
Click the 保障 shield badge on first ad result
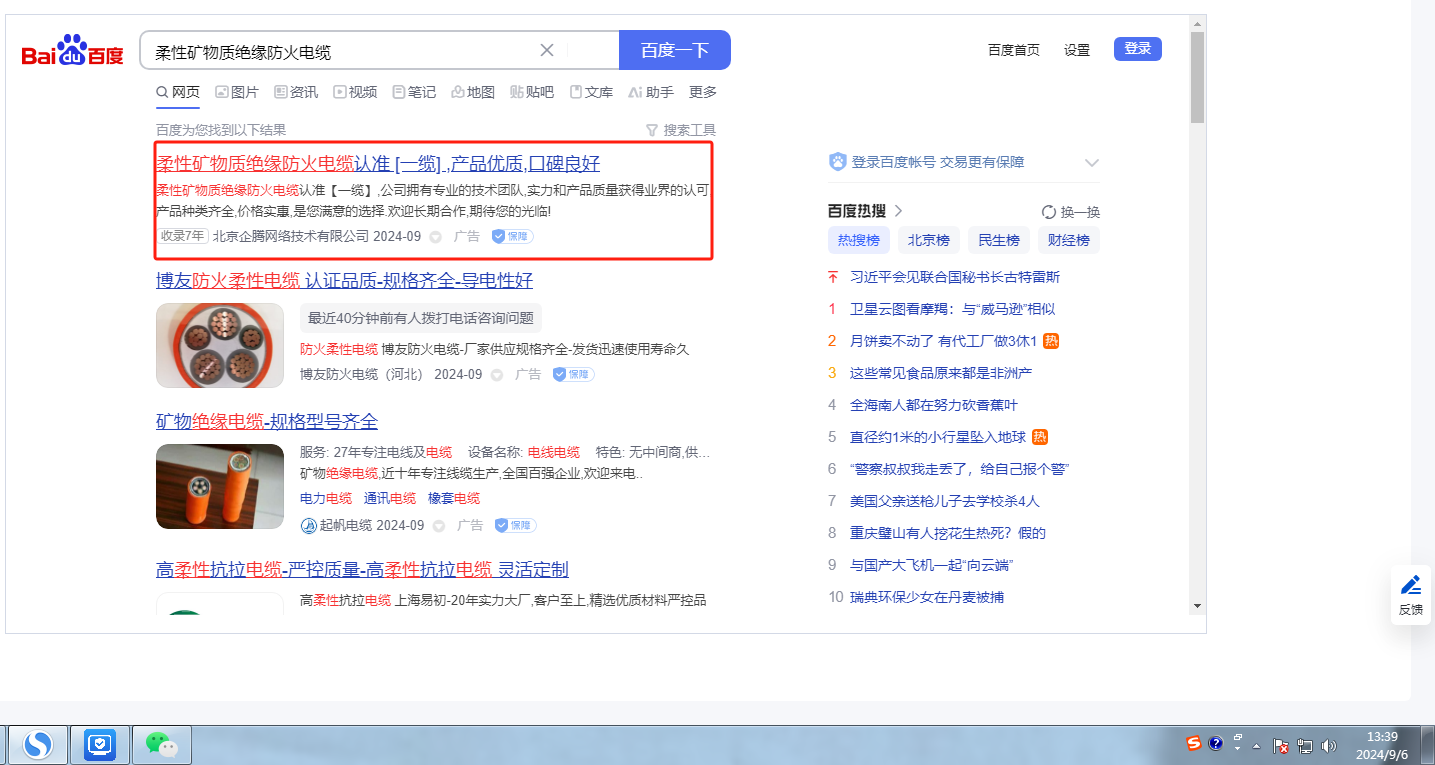[x=512, y=237]
